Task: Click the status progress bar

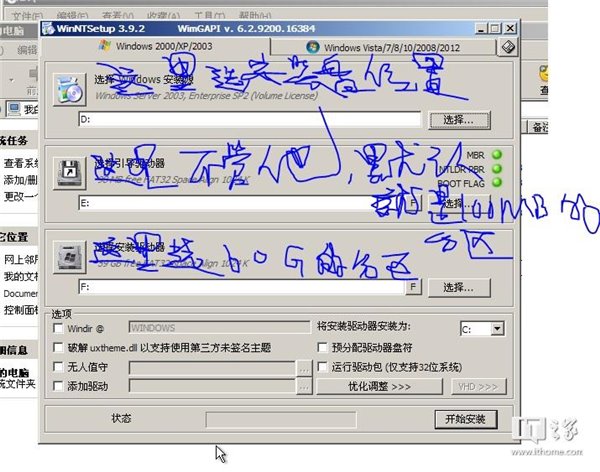Action: tap(281, 420)
